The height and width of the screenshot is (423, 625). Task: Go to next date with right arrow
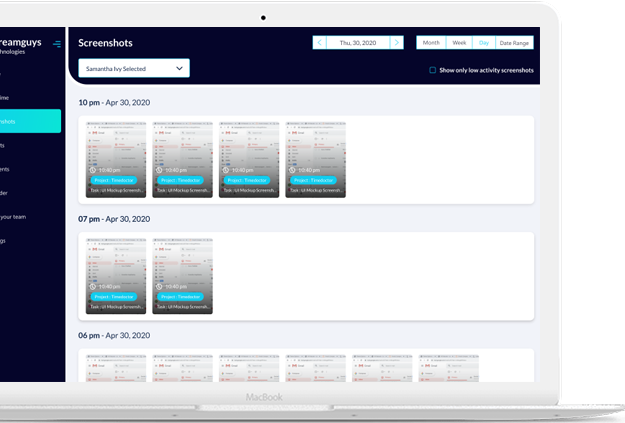pyautogui.click(x=397, y=43)
